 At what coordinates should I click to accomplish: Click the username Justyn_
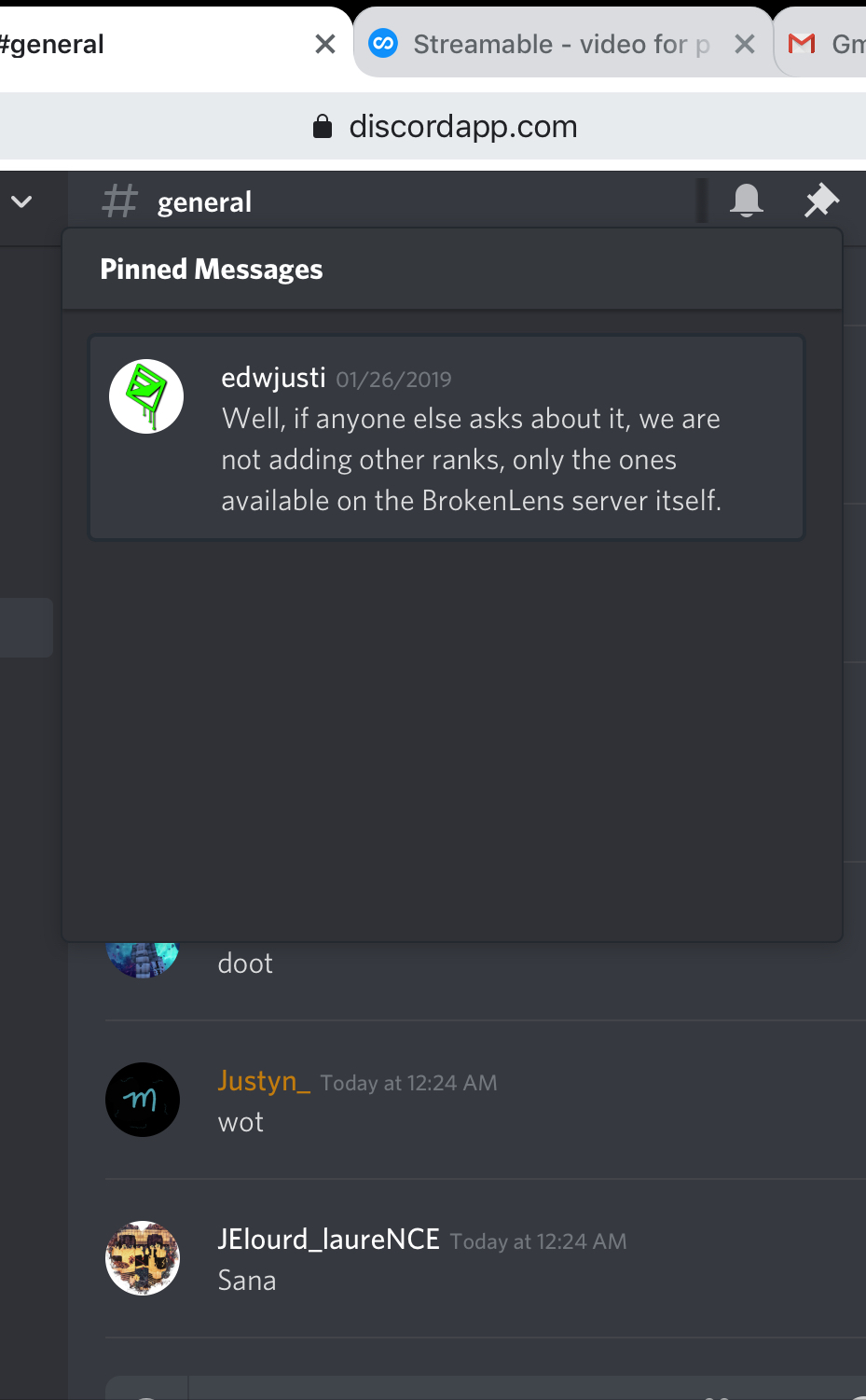coord(264,1081)
